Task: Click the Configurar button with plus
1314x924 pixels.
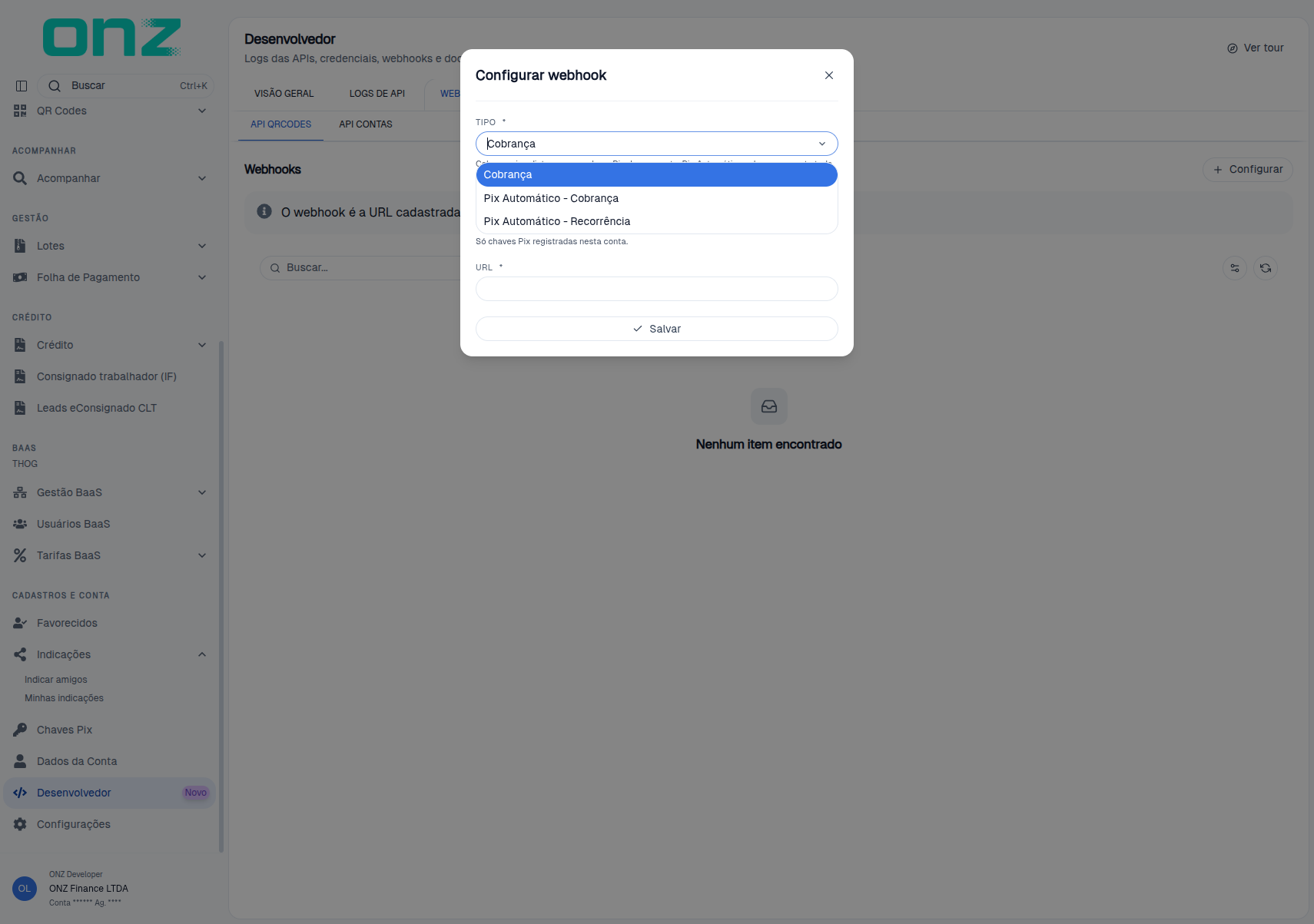Action: [1248, 170]
